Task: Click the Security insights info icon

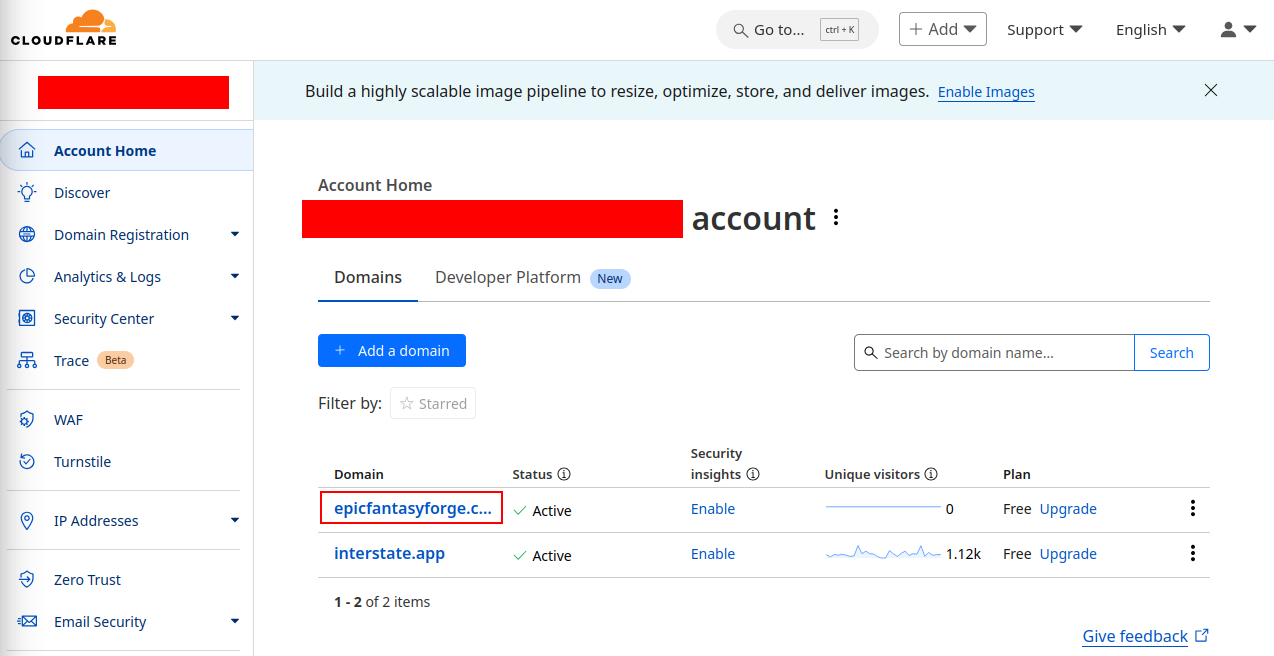Action: click(x=753, y=474)
